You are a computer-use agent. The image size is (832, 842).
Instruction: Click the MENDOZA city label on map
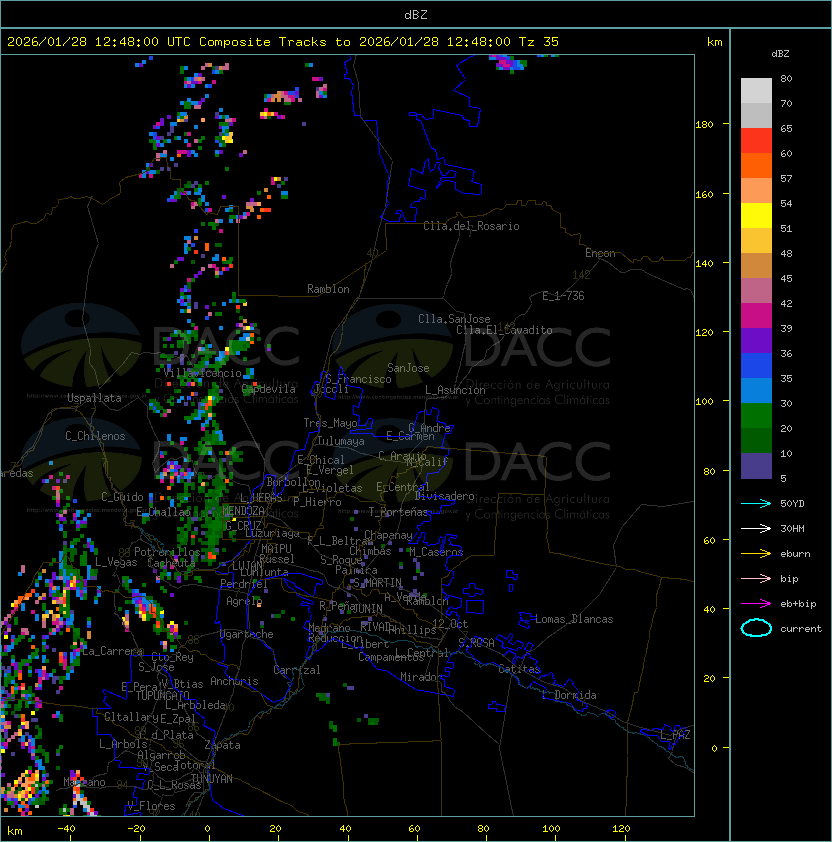pyautogui.click(x=243, y=510)
